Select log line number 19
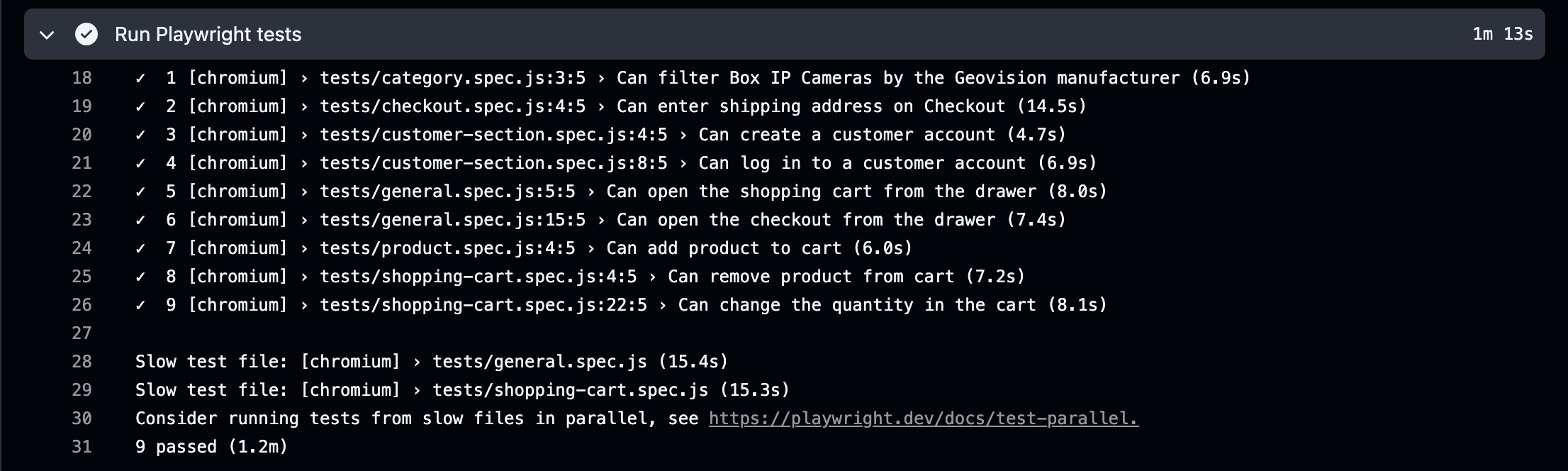1568x471 pixels. [82, 106]
